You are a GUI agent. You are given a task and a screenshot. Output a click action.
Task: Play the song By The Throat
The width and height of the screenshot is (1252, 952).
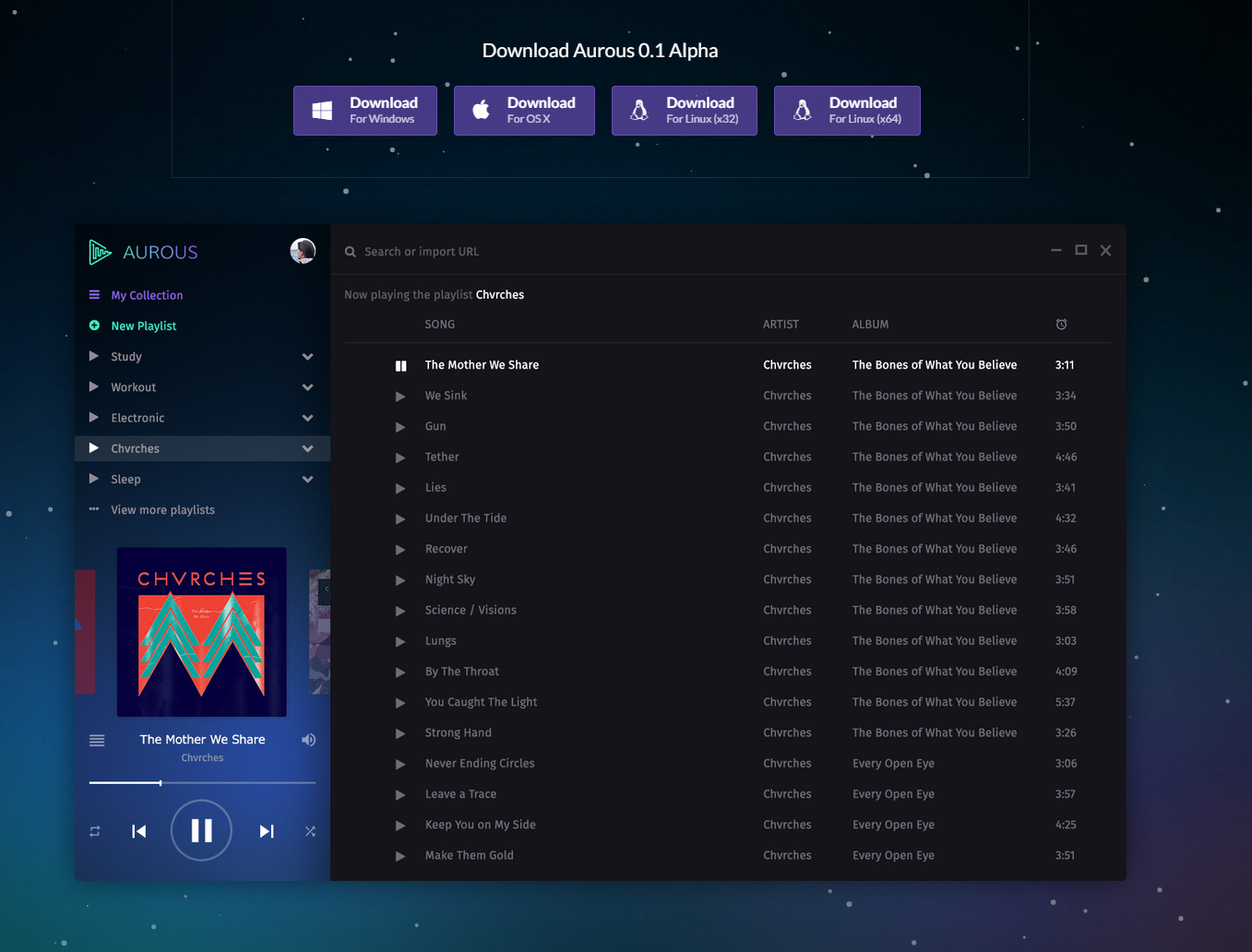400,672
